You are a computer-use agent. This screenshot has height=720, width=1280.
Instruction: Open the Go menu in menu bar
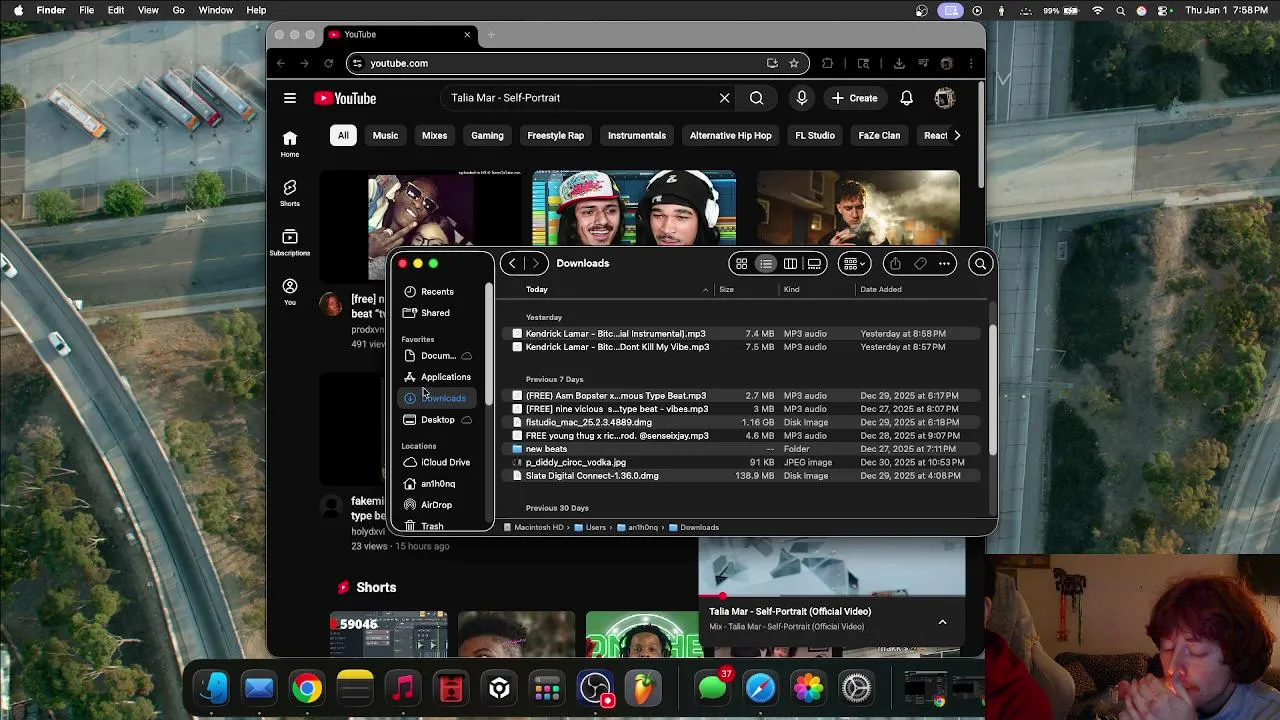point(179,10)
